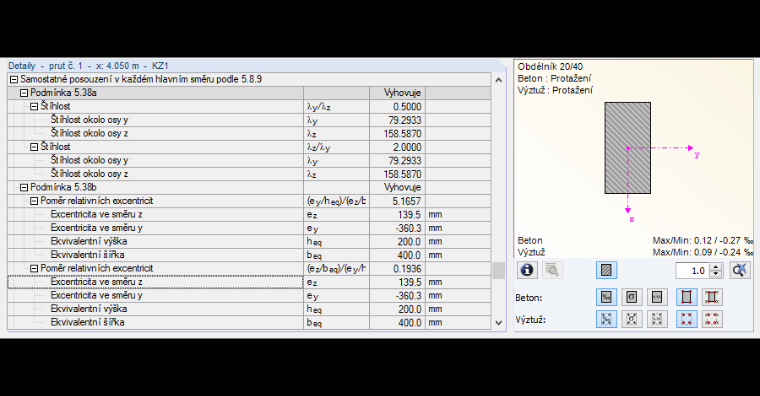Click the λy/λz symbol cell
The height and width of the screenshot is (396, 760).
[336, 107]
